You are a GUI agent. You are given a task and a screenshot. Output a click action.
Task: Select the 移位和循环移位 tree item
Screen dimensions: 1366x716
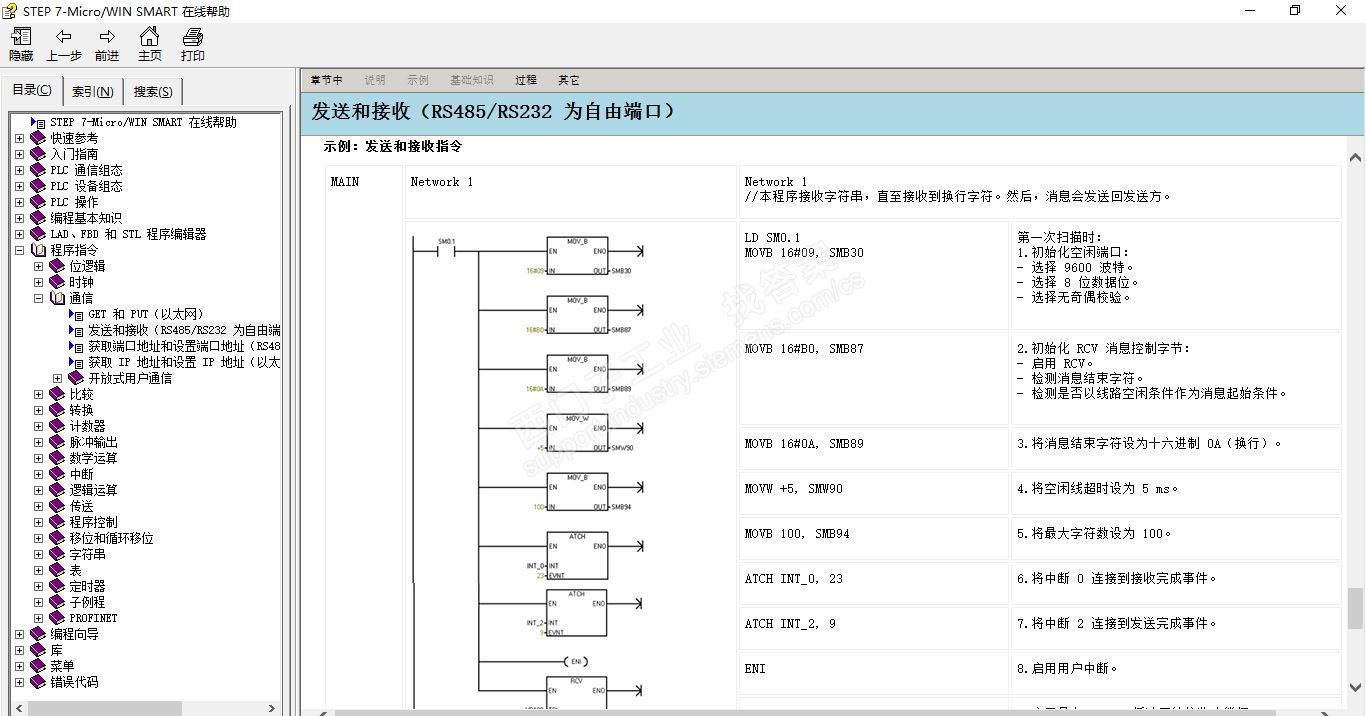(x=111, y=538)
